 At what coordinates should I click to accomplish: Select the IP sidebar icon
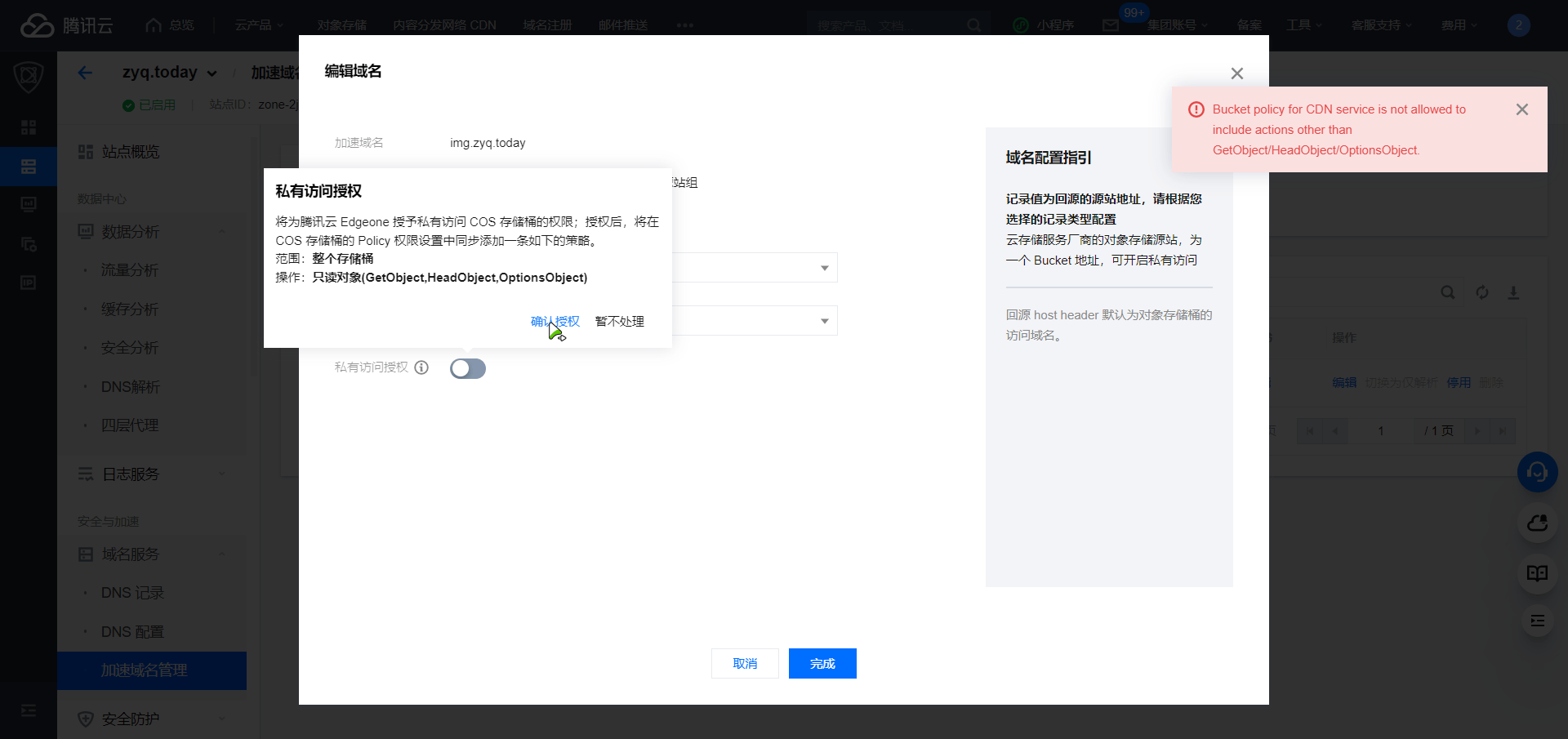[29, 283]
